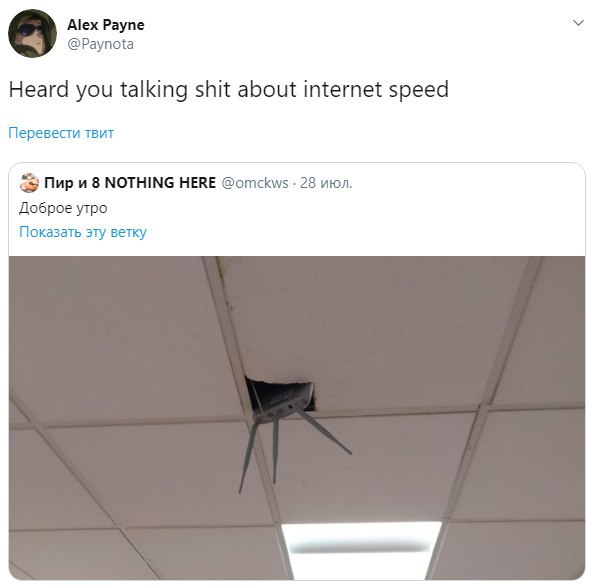Click 'Показать эту ветку' thread link
The height and width of the screenshot is (586, 590).
[x=83, y=232]
